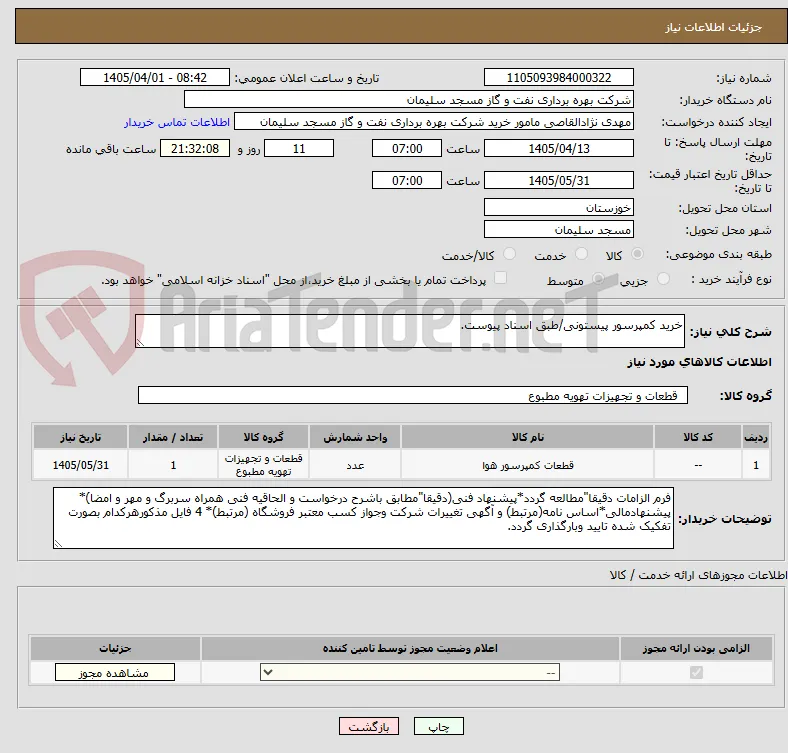Select the جزیی purchase type radio

(x=663, y=278)
